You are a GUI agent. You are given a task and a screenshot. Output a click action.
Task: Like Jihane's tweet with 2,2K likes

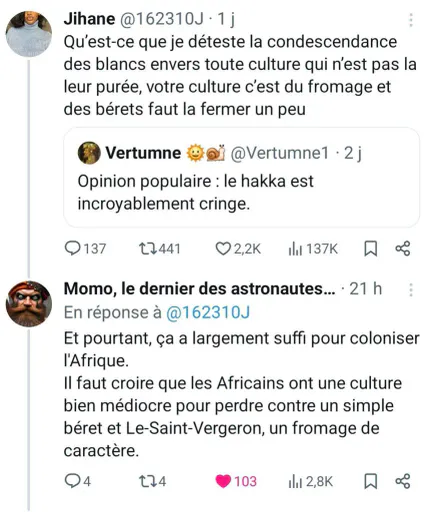[x=223, y=249]
